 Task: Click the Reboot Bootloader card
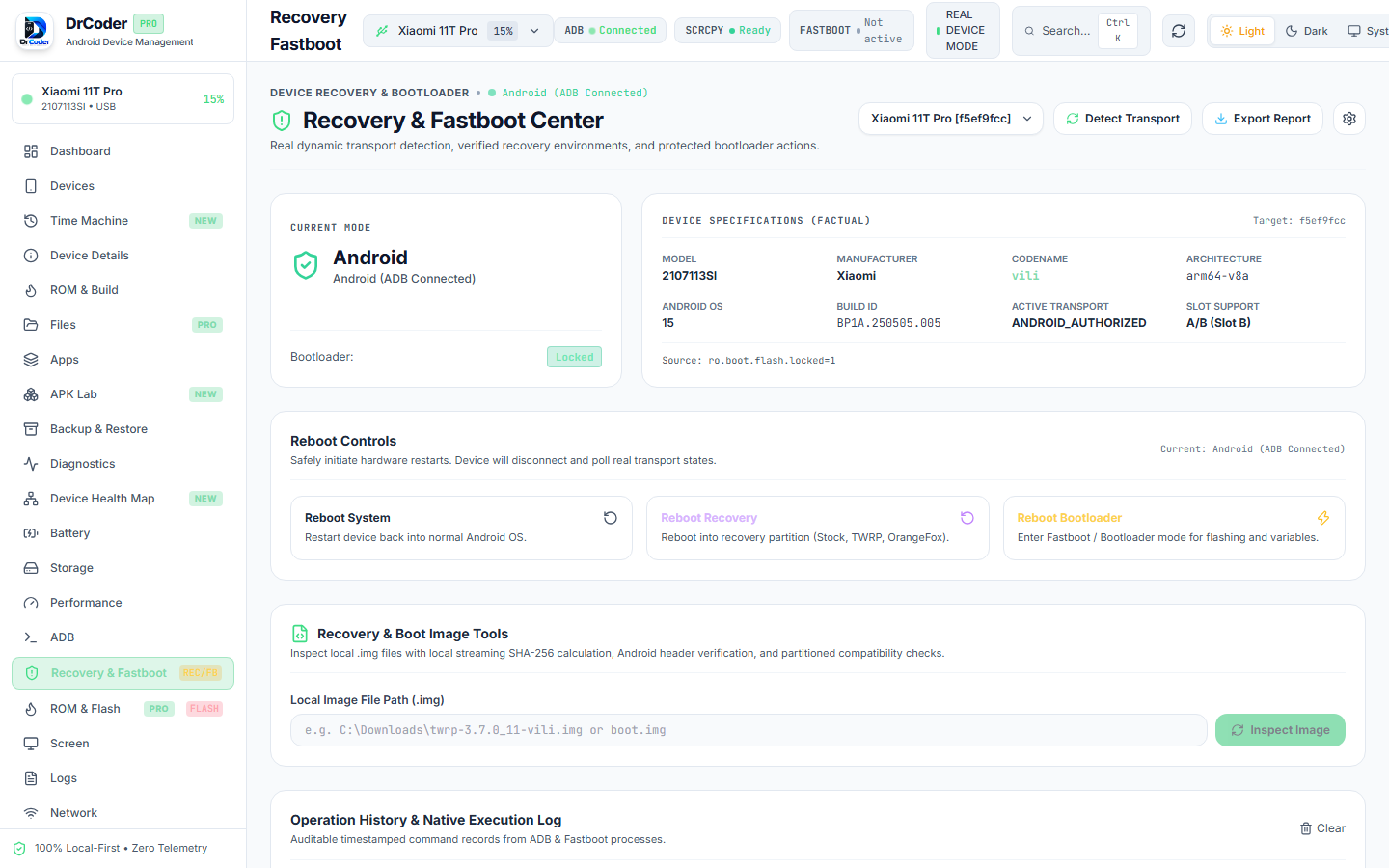[1174, 528]
